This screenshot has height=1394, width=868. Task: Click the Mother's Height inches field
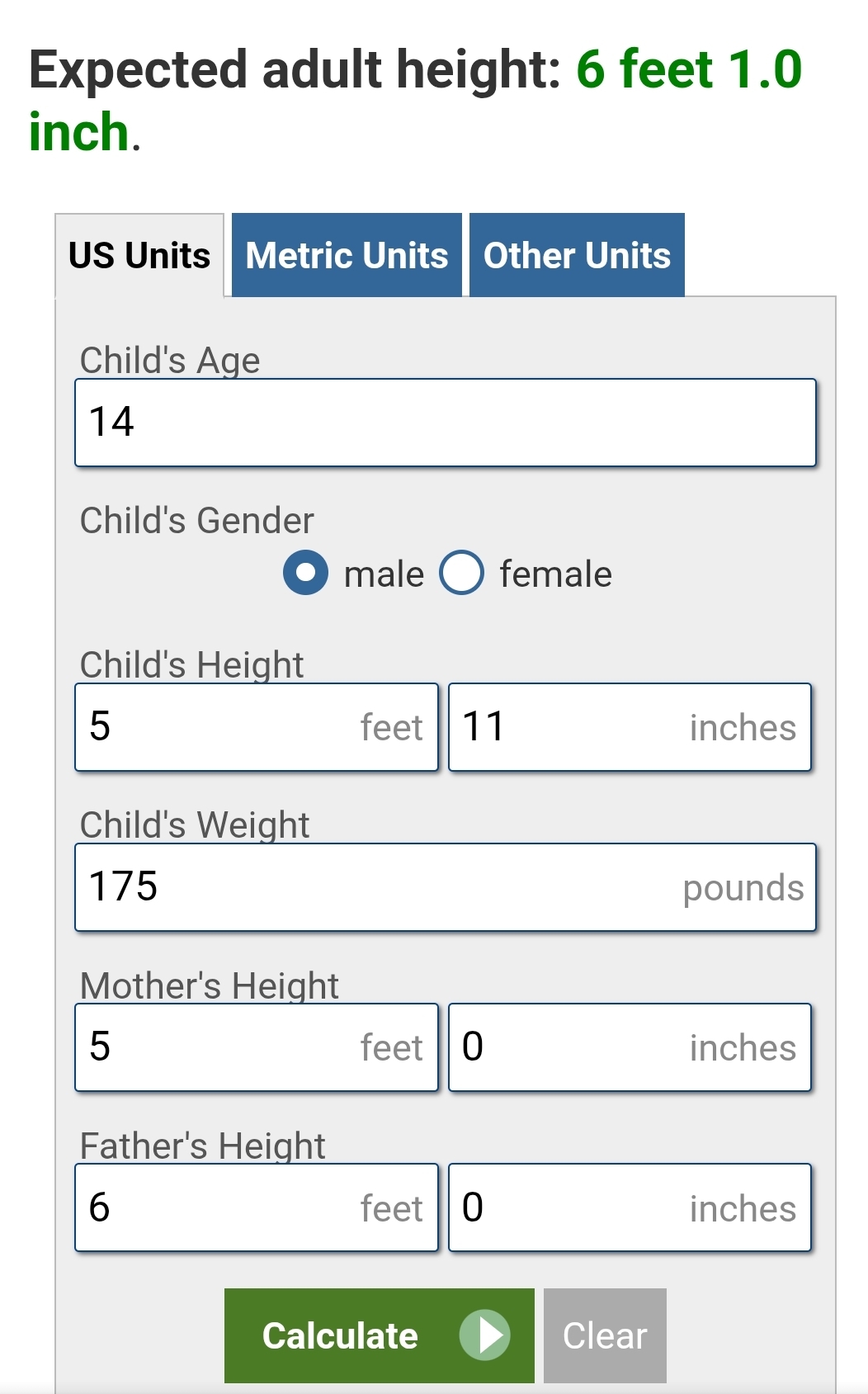tap(630, 1047)
